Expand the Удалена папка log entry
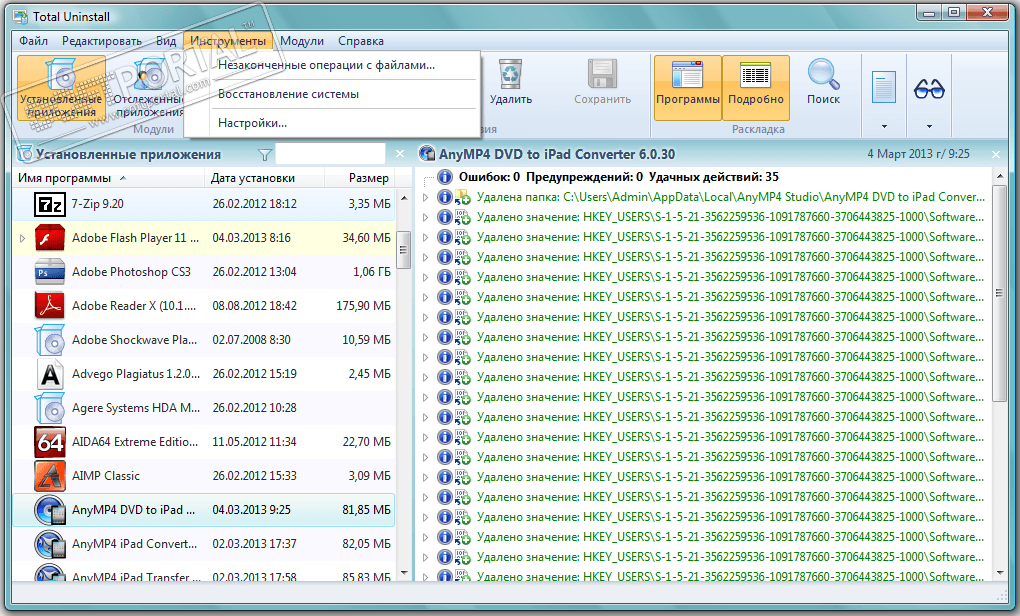 pos(425,197)
